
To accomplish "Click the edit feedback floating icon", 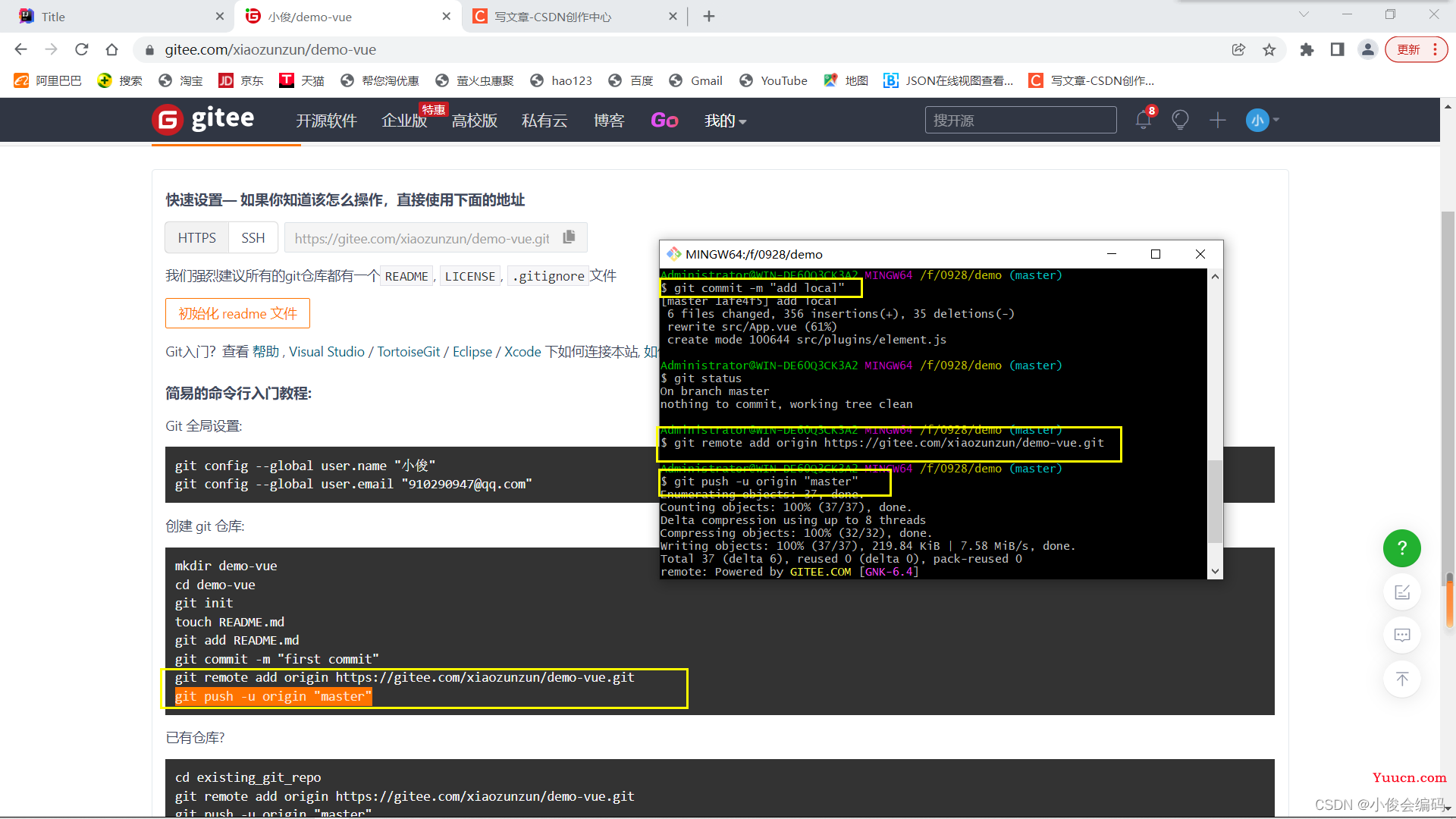I will [x=1402, y=592].
